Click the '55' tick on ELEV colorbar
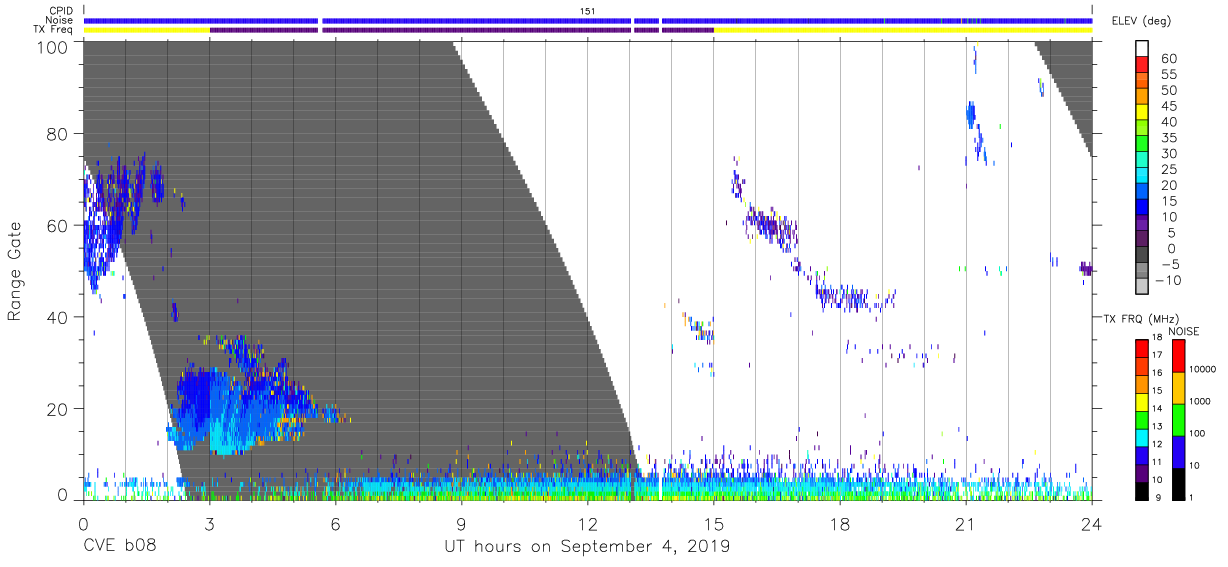1228x567 pixels. [1169, 75]
